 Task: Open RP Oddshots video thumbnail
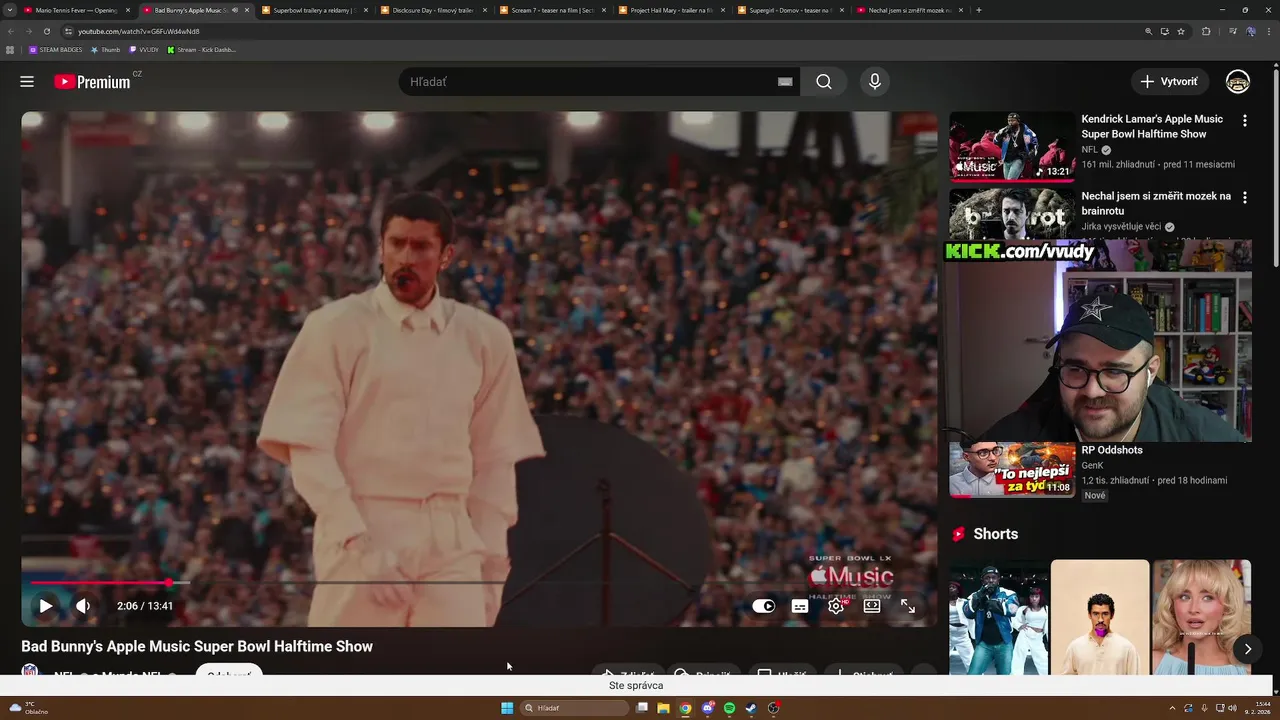tap(1012, 470)
